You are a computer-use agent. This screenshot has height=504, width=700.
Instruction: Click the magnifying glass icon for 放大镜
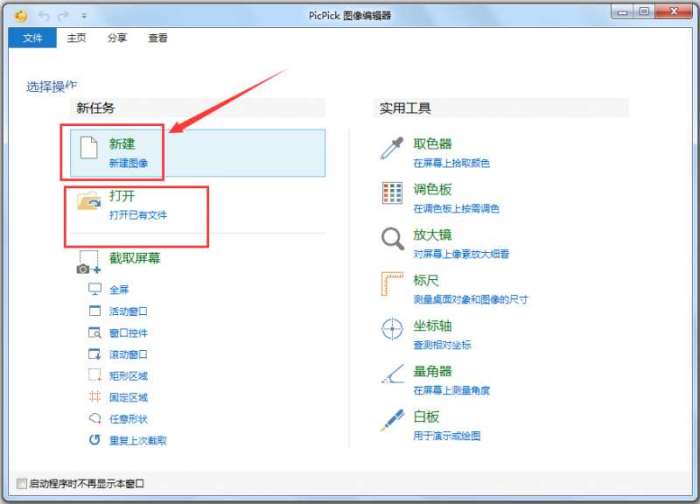pos(392,239)
